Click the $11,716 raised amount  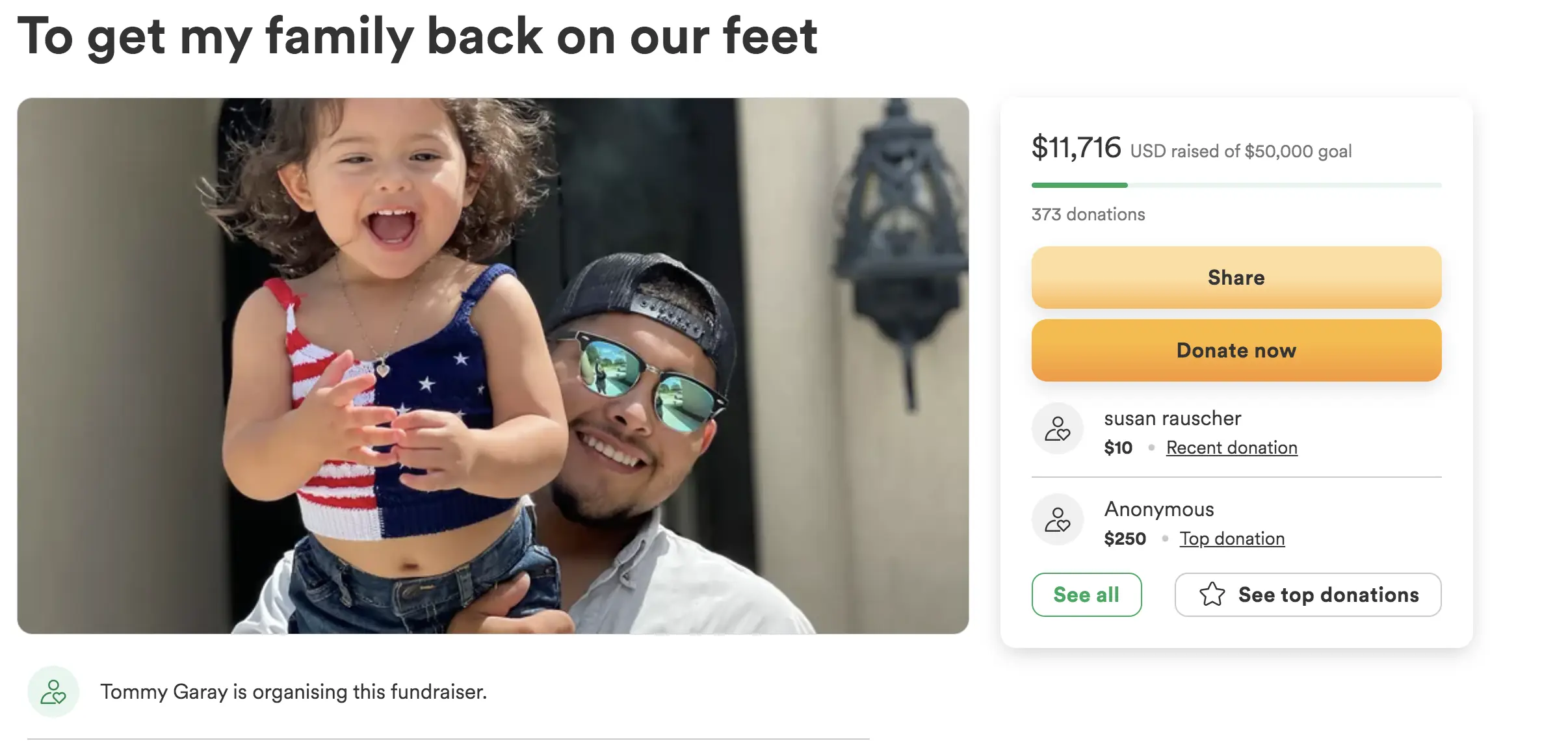point(1076,148)
